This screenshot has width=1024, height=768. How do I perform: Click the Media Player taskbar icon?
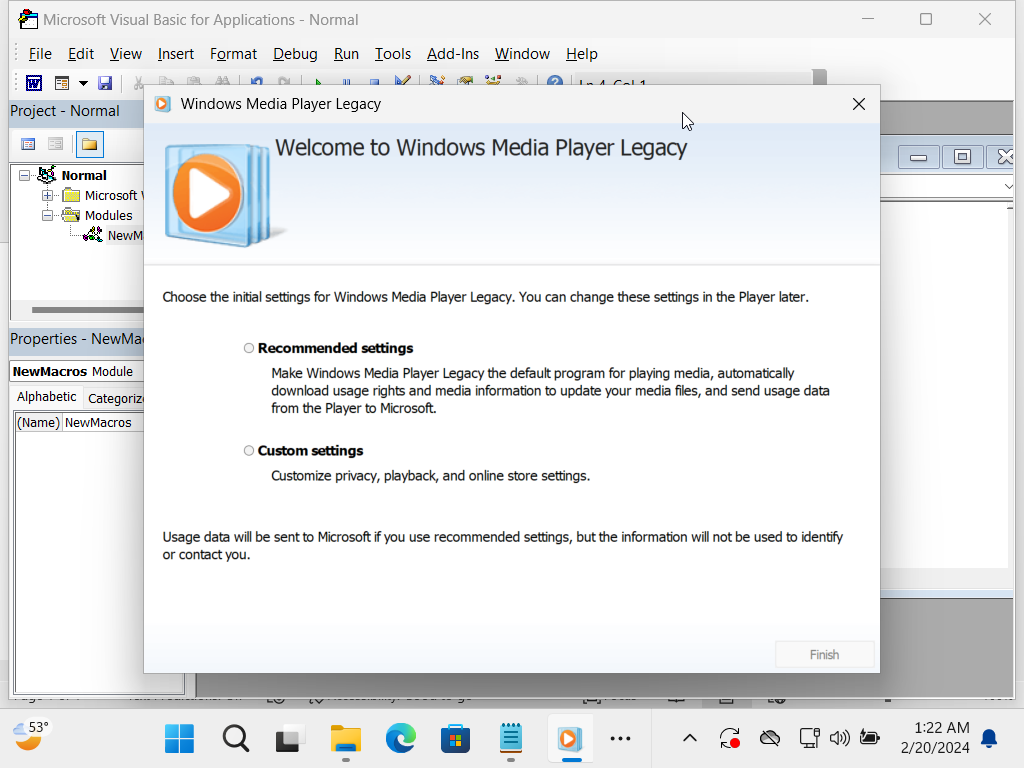pos(570,739)
